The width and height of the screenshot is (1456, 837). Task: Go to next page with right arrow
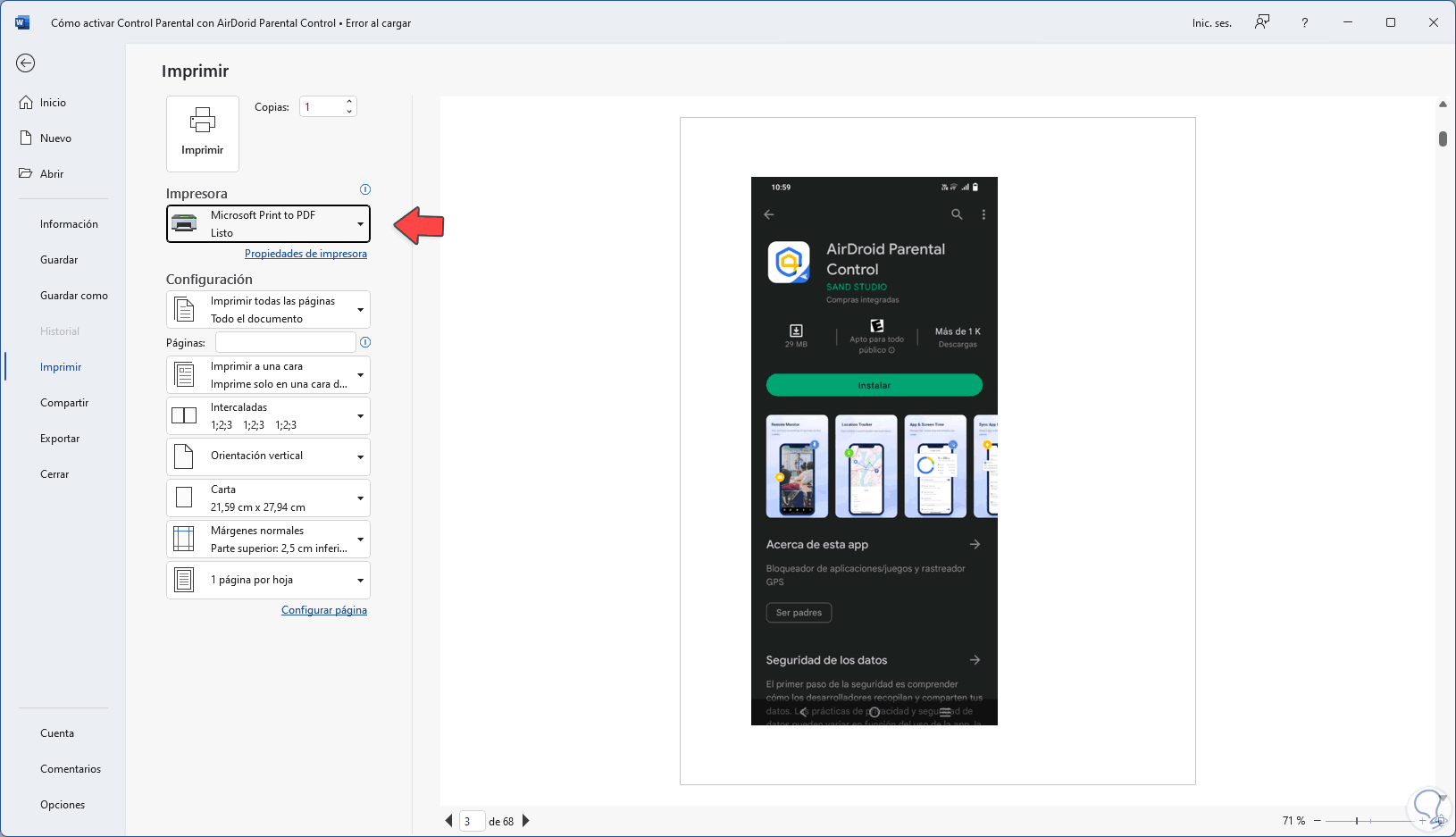(526, 821)
